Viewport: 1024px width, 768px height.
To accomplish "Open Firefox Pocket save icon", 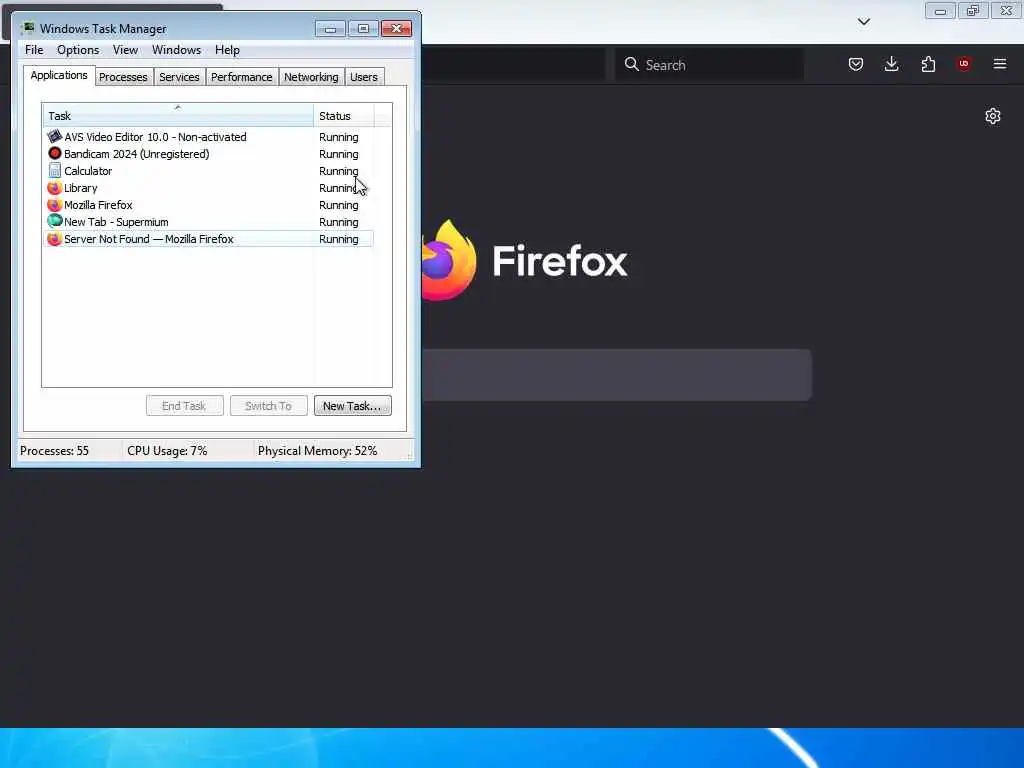I will (x=856, y=64).
